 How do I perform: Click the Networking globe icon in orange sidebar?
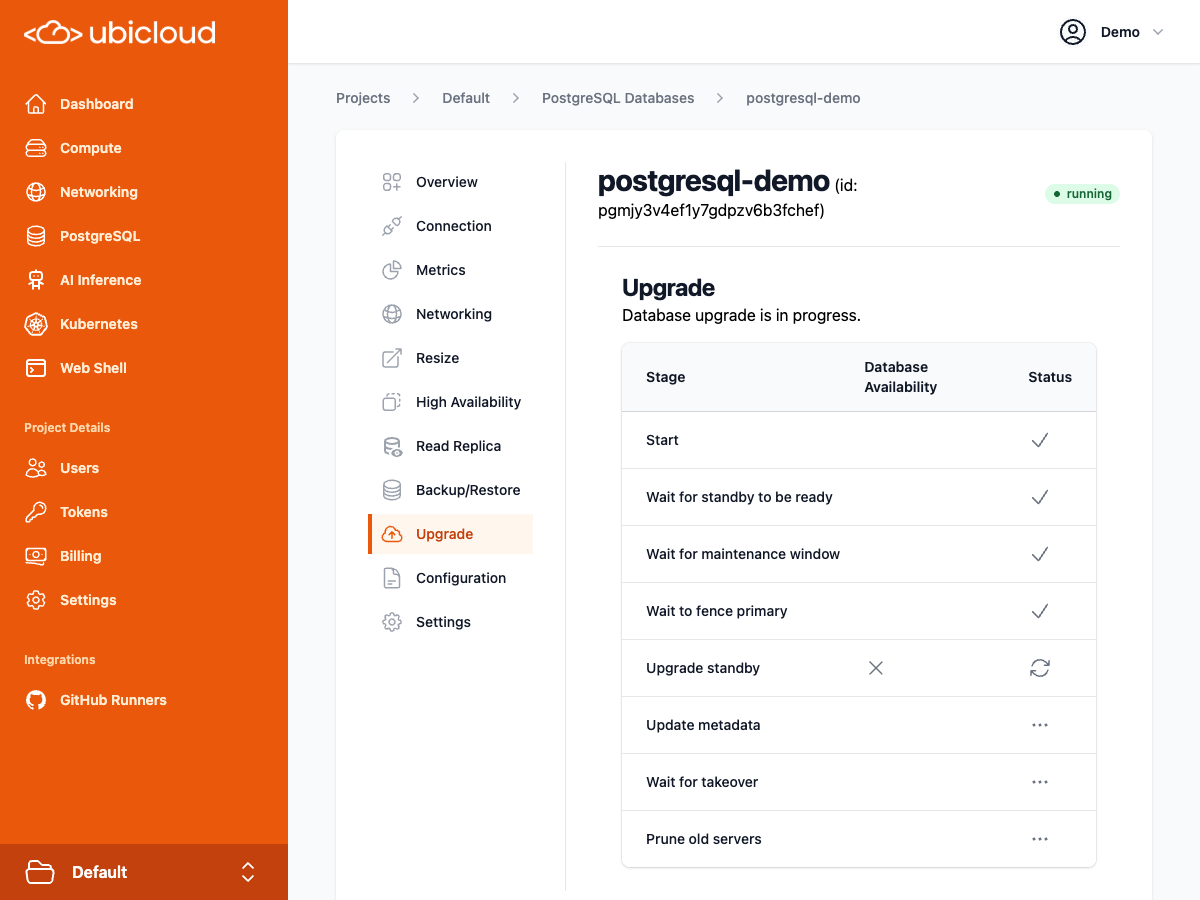(36, 192)
